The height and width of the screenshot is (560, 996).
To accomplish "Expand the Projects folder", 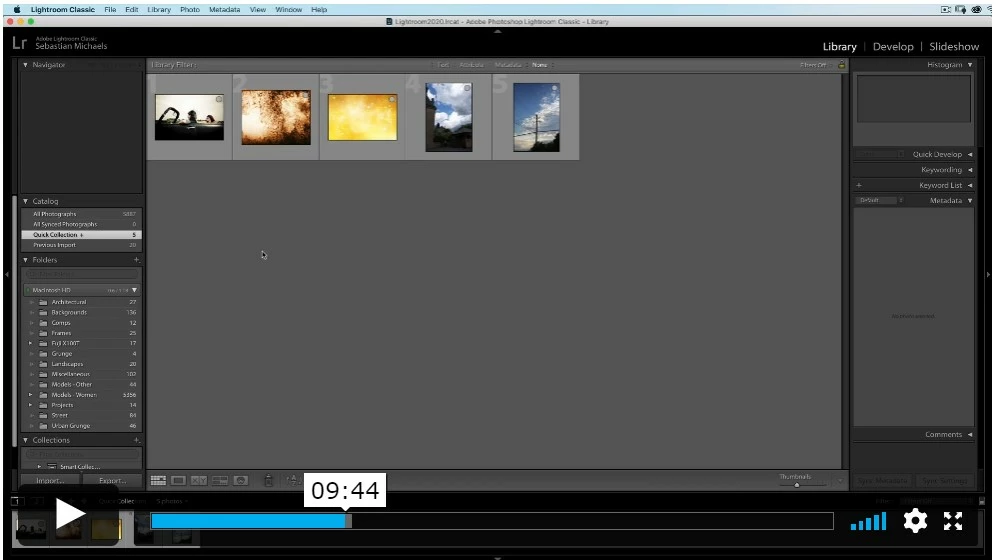I will [30, 405].
